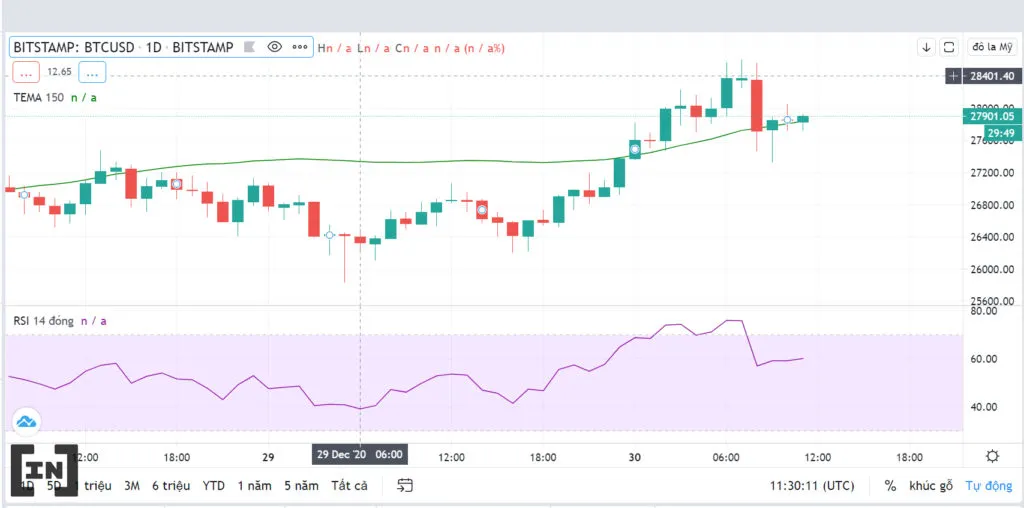Viewport: 1024px width, 508px height.
Task: Click the 1 năm range button
Action: [x=254, y=485]
